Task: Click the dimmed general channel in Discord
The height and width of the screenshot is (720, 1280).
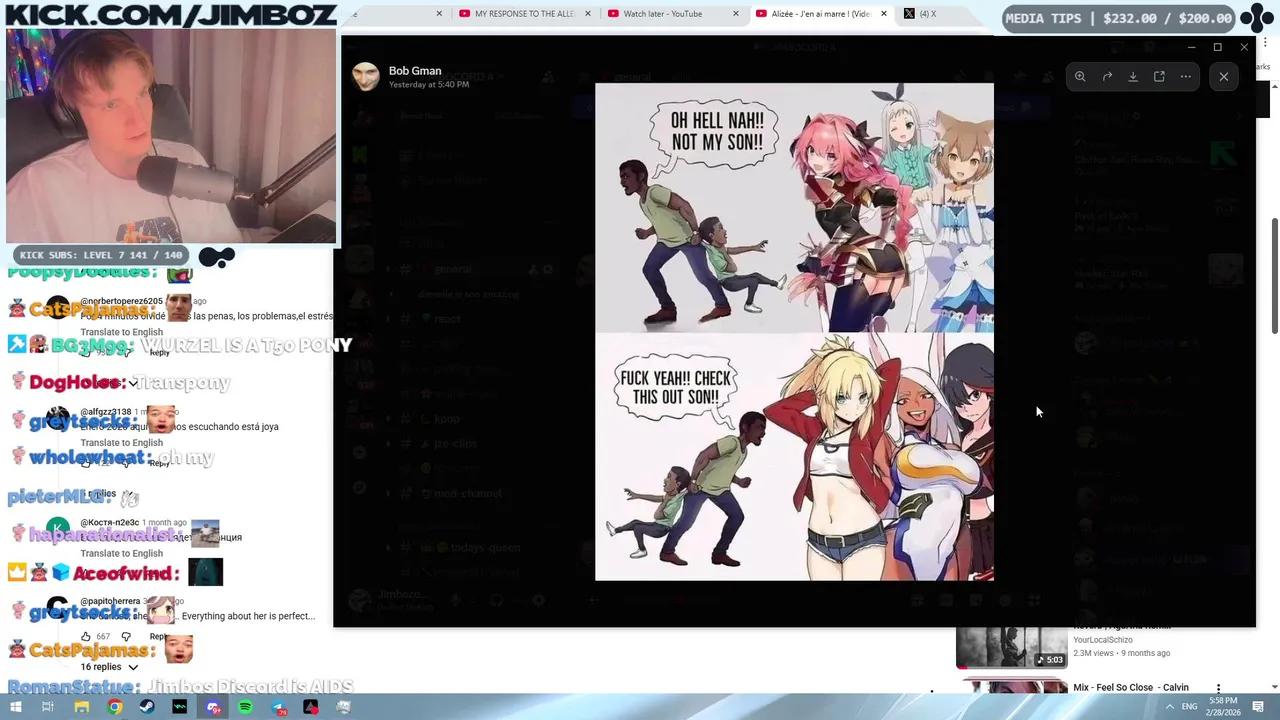Action: (453, 269)
